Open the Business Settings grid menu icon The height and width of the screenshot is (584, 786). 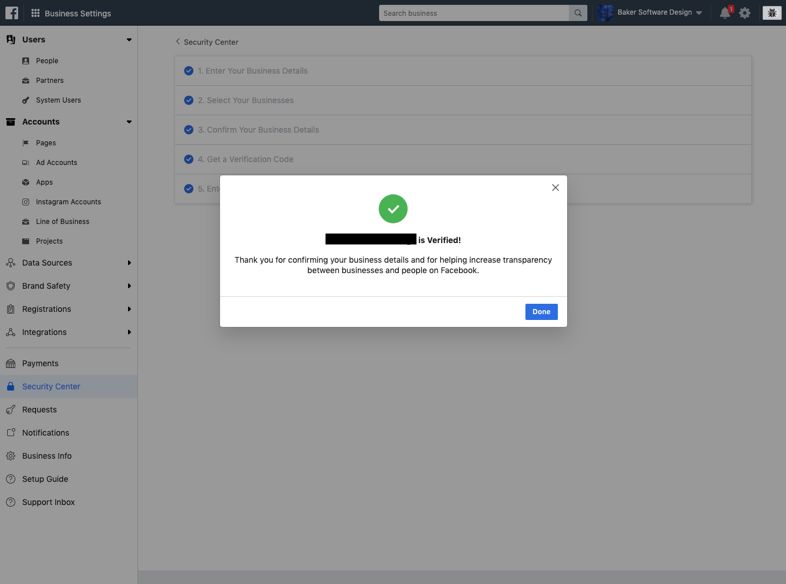[x=35, y=13]
